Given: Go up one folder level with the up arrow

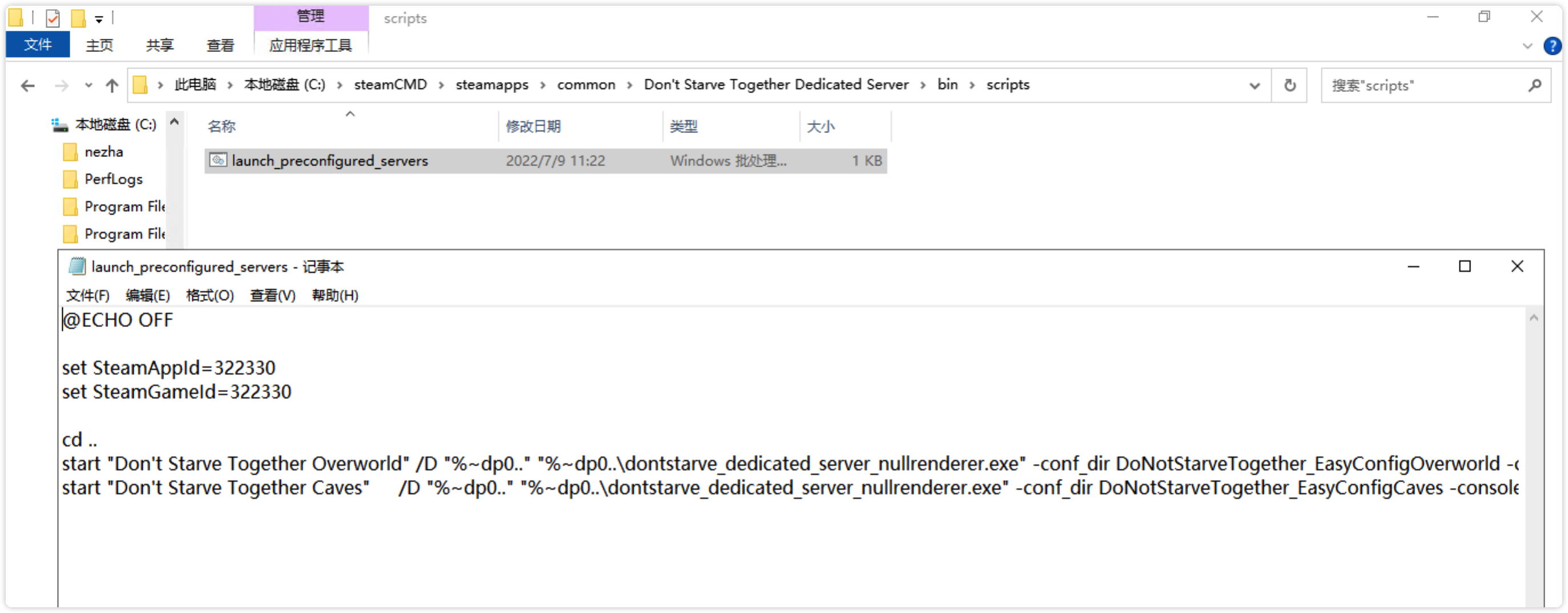Looking at the screenshot, I should click(x=112, y=86).
